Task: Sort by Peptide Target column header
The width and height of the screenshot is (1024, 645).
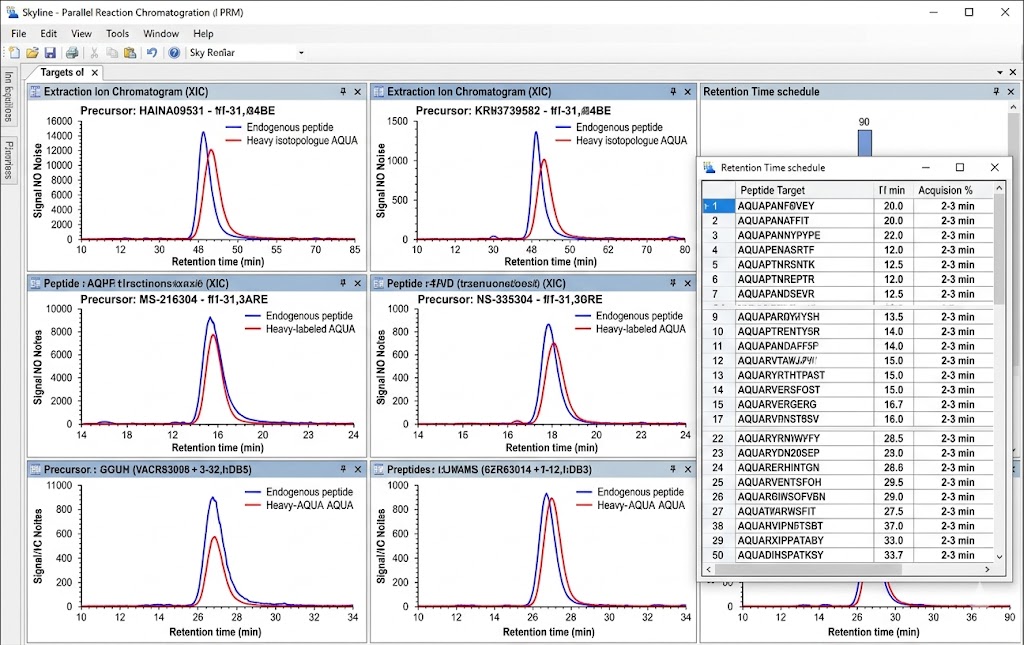Action: 804,190
